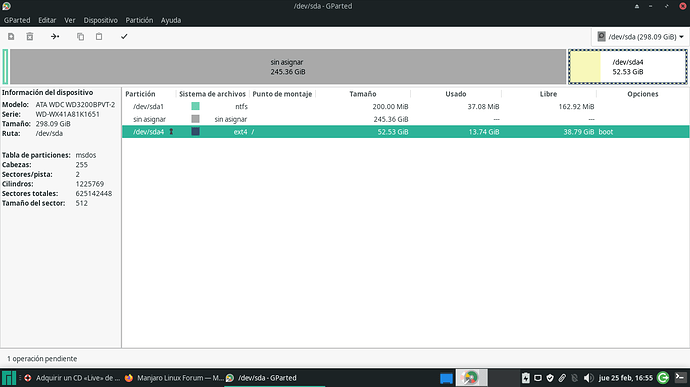Click the Sistema de archivos column header
Image resolution: width=690 pixels, height=387 pixels.
click(x=212, y=94)
